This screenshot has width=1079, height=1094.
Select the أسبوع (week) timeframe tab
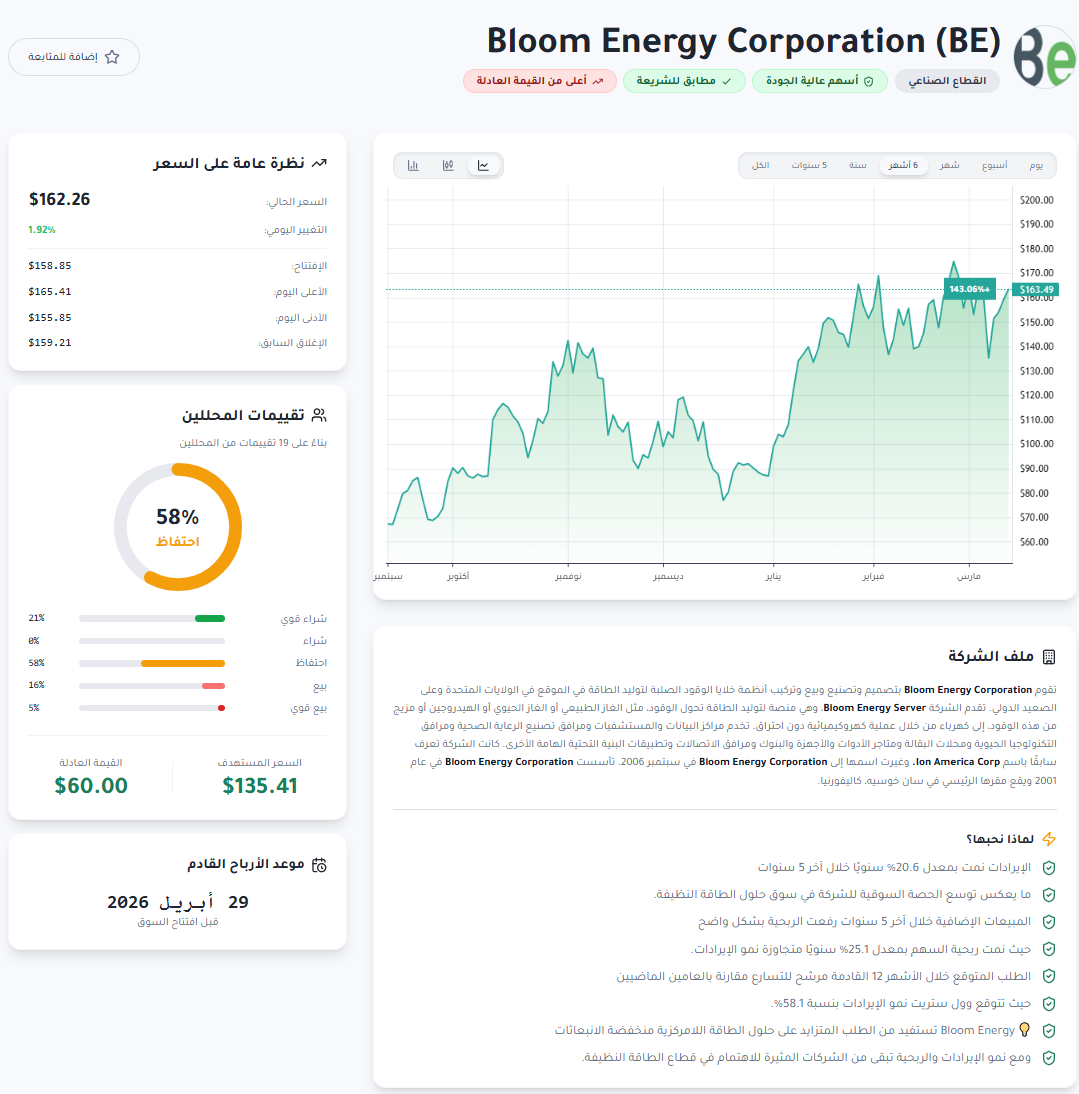995,165
